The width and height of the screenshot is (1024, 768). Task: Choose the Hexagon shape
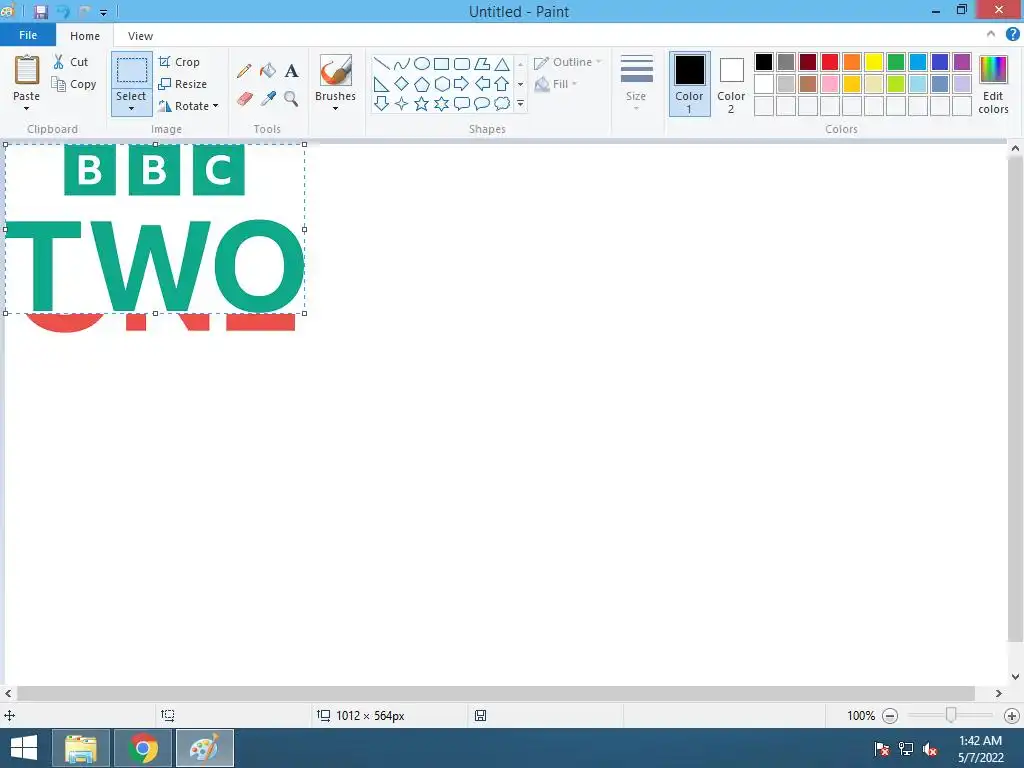tap(442, 84)
